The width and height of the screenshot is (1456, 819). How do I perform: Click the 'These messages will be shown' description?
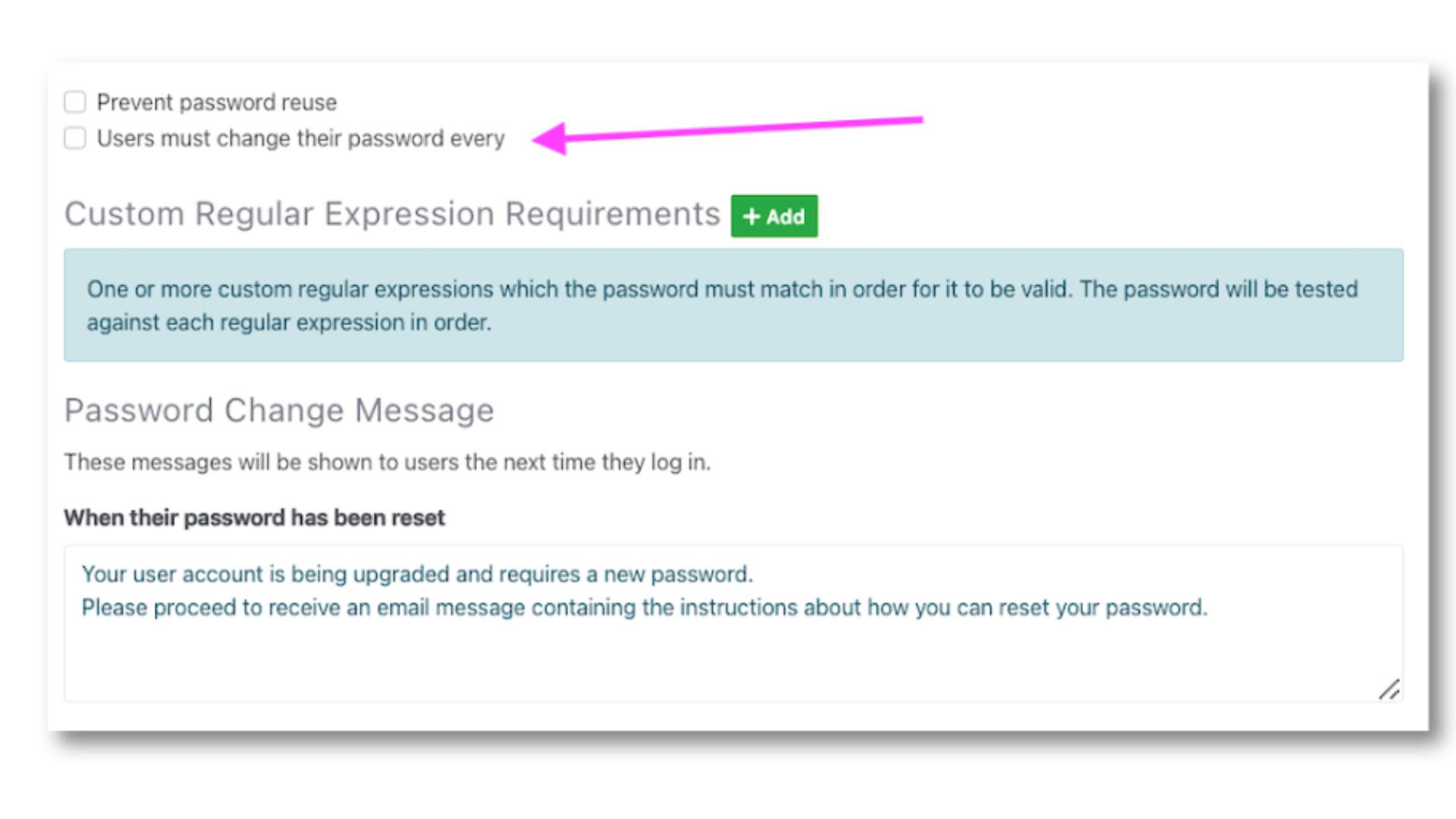(387, 463)
